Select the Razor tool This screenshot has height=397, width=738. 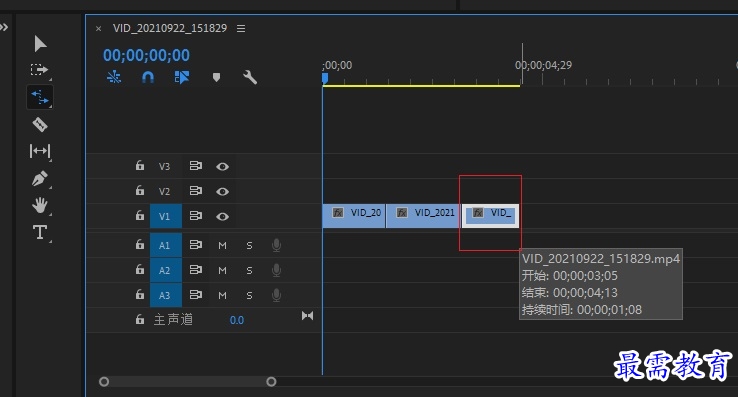[x=40, y=124]
